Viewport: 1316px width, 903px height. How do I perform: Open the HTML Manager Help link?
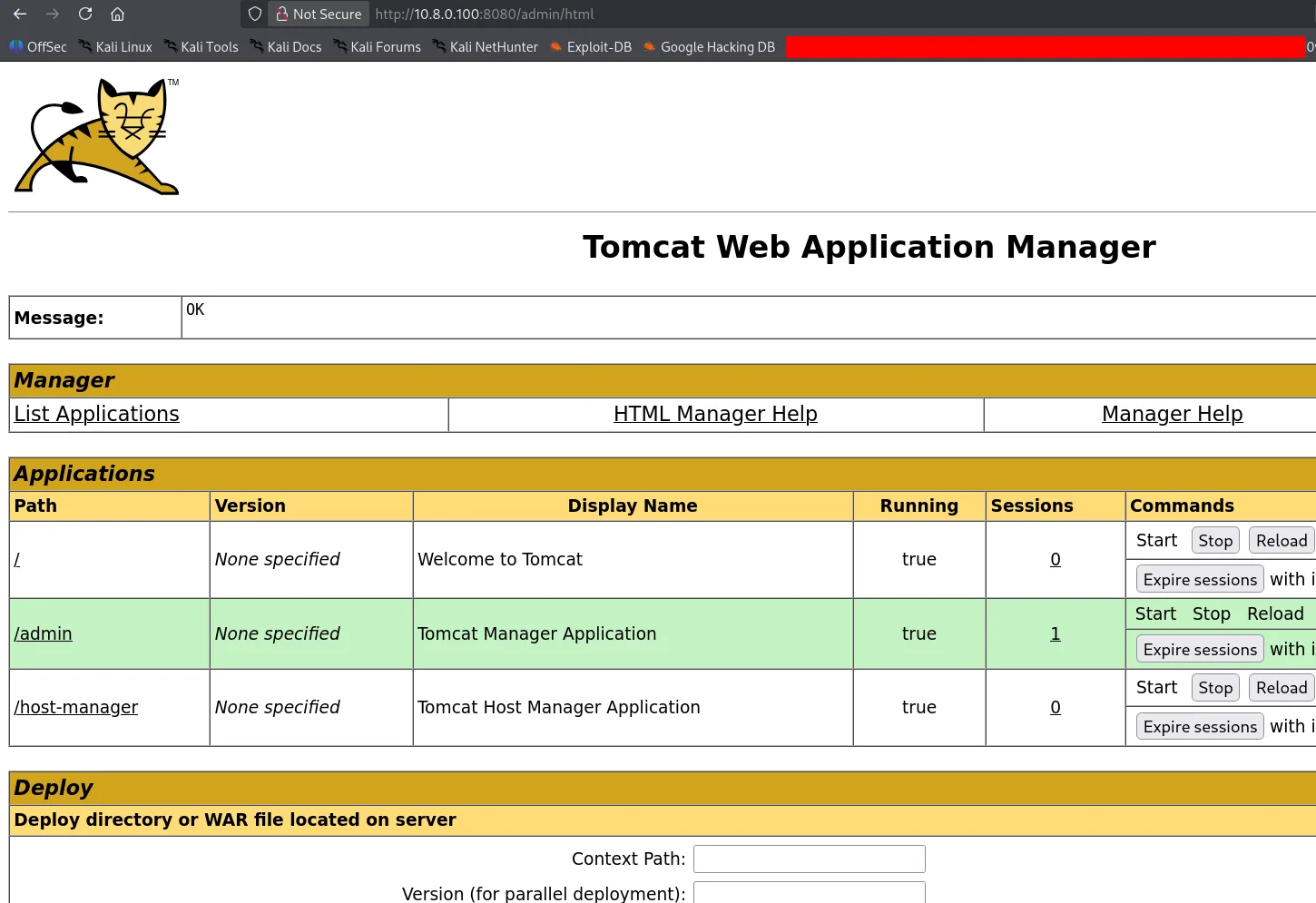coord(715,414)
